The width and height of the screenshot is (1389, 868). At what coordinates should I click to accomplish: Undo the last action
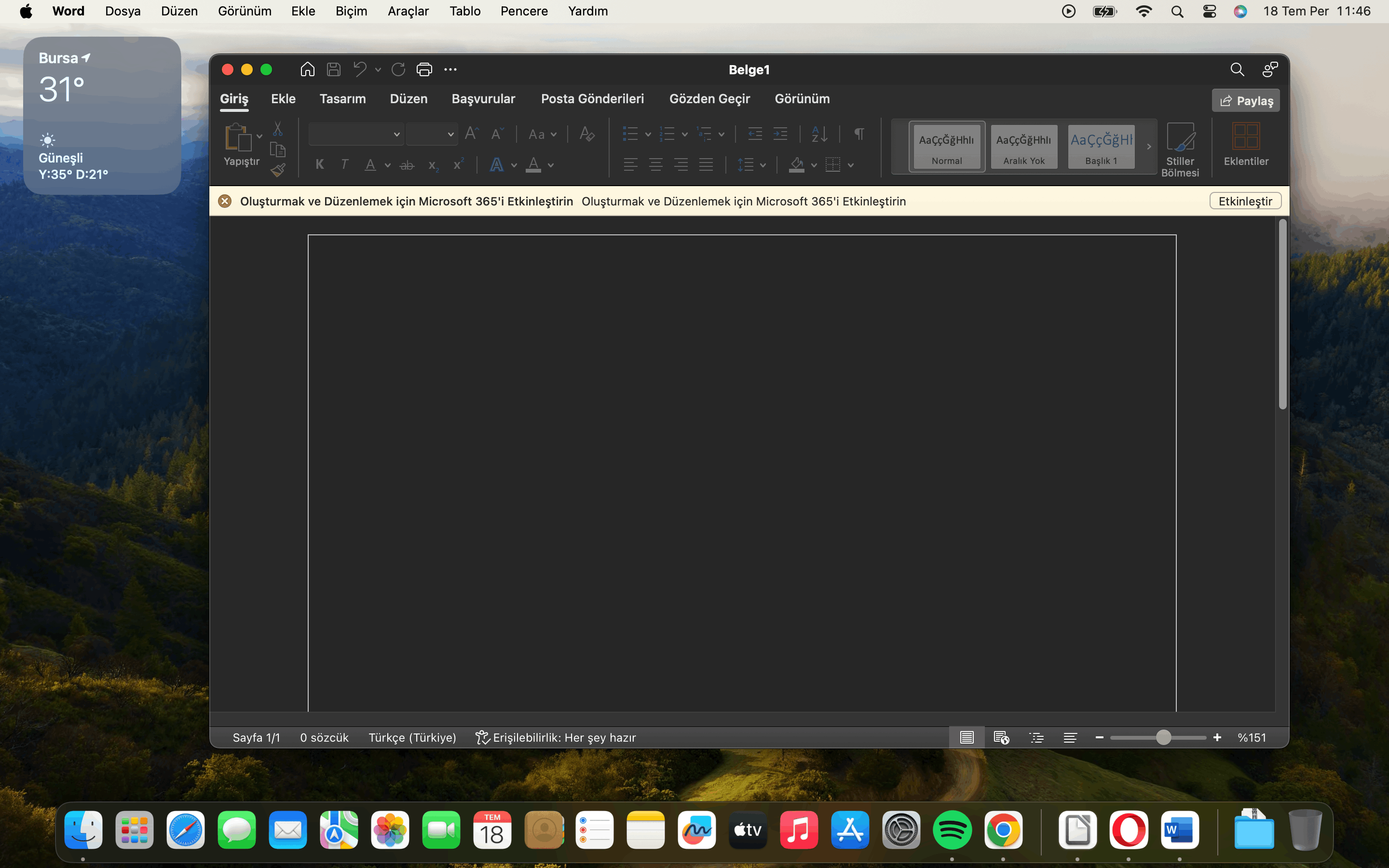pyautogui.click(x=360, y=69)
